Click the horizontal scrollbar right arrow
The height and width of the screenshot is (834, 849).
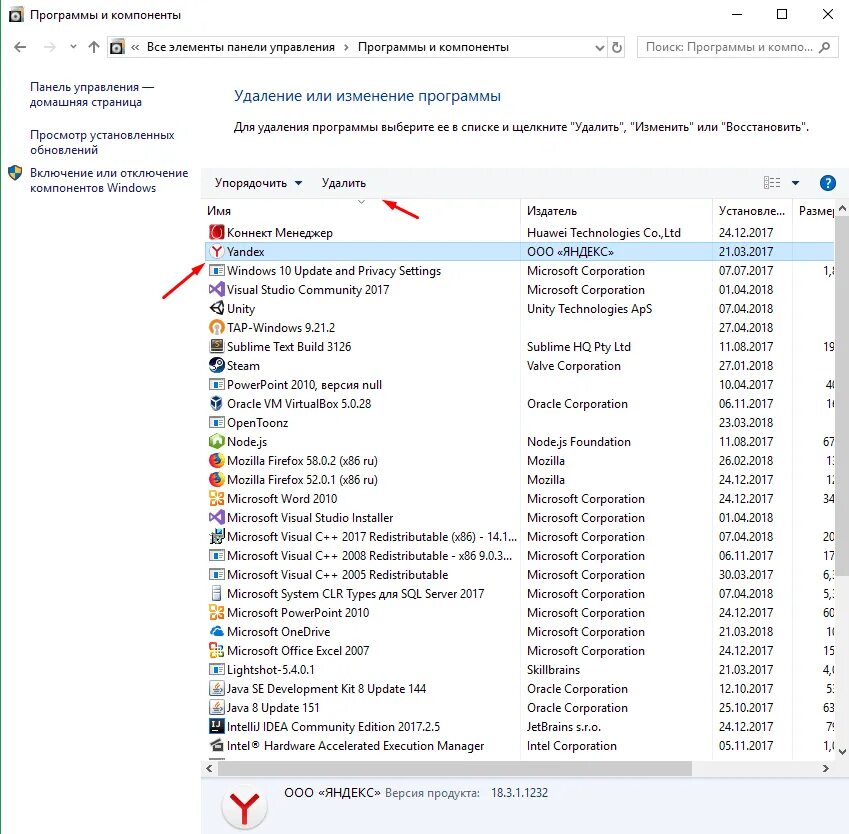(826, 768)
